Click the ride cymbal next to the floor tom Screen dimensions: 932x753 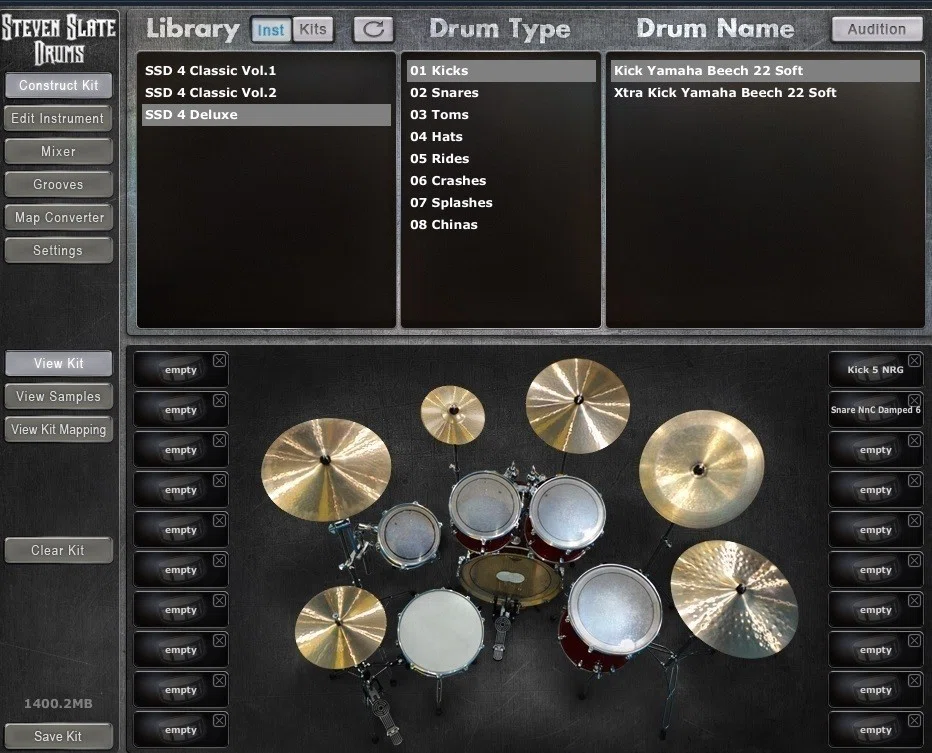pos(734,598)
